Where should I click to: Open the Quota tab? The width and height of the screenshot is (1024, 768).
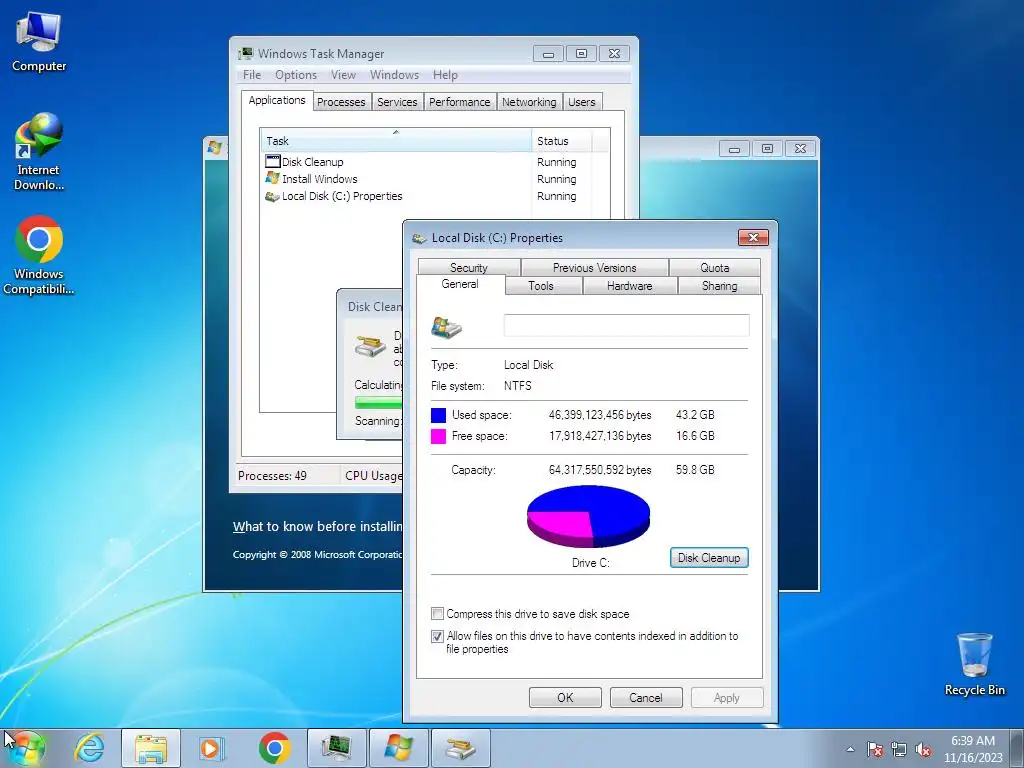coord(714,268)
